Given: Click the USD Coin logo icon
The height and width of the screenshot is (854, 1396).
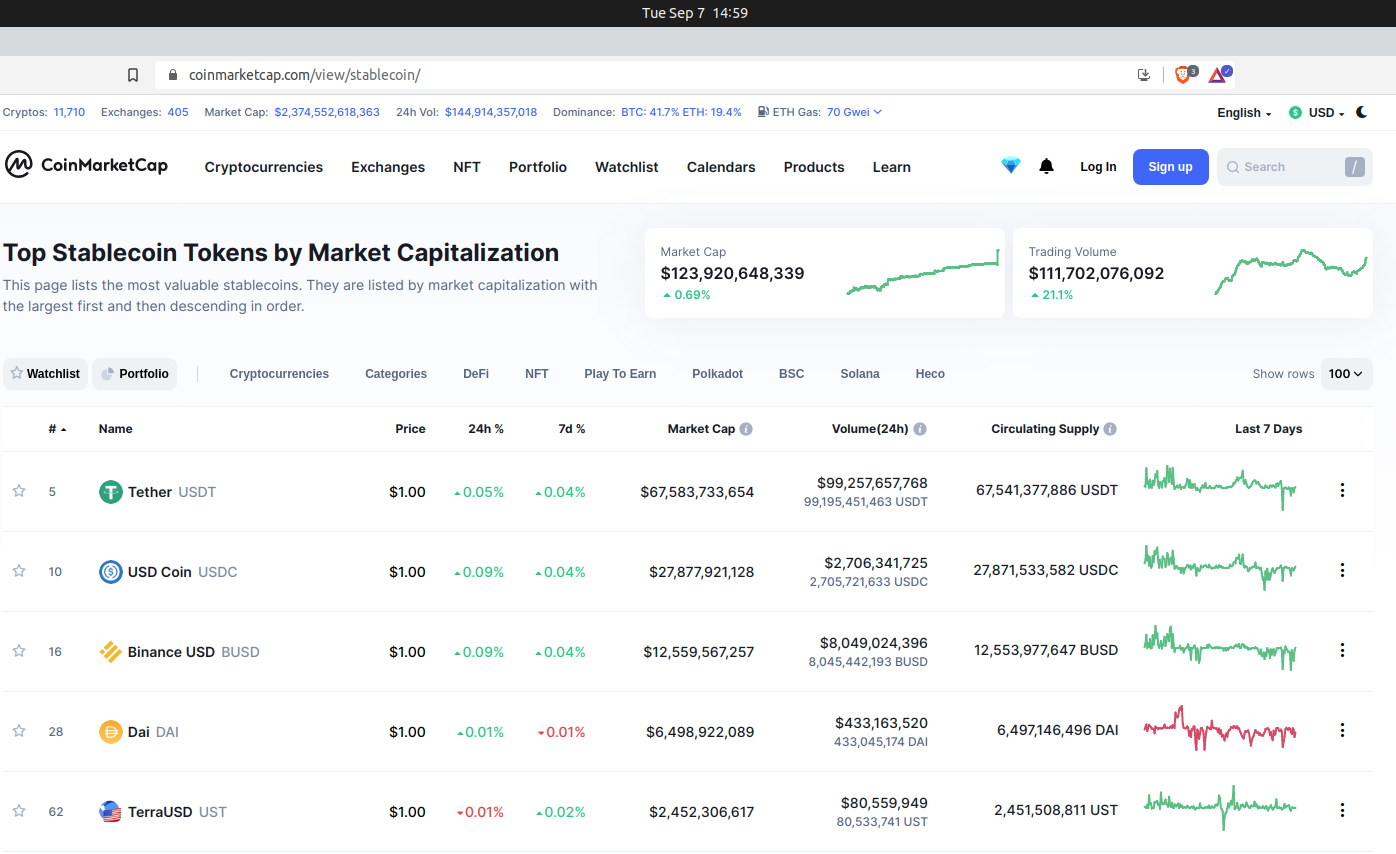Looking at the screenshot, I should coord(111,572).
